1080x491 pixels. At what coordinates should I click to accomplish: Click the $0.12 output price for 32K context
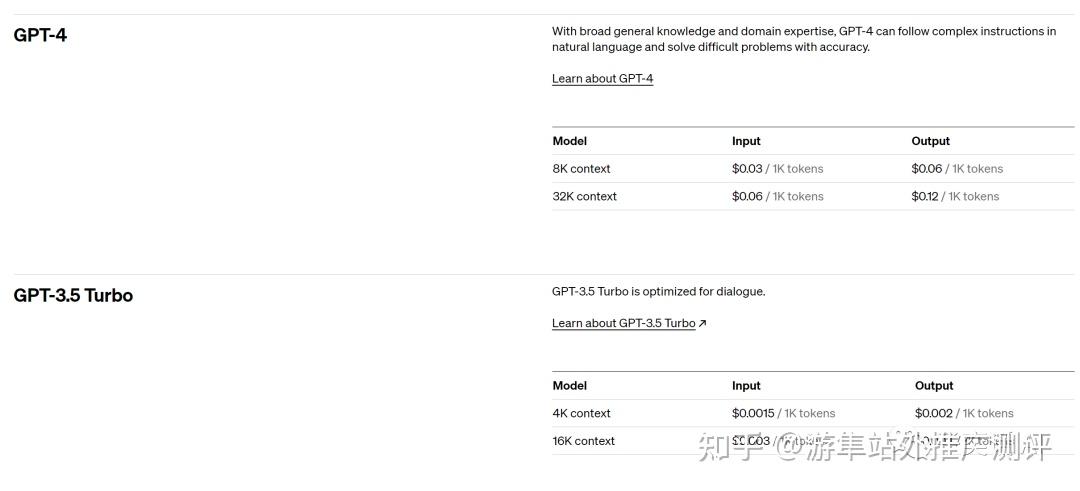[x=925, y=196]
